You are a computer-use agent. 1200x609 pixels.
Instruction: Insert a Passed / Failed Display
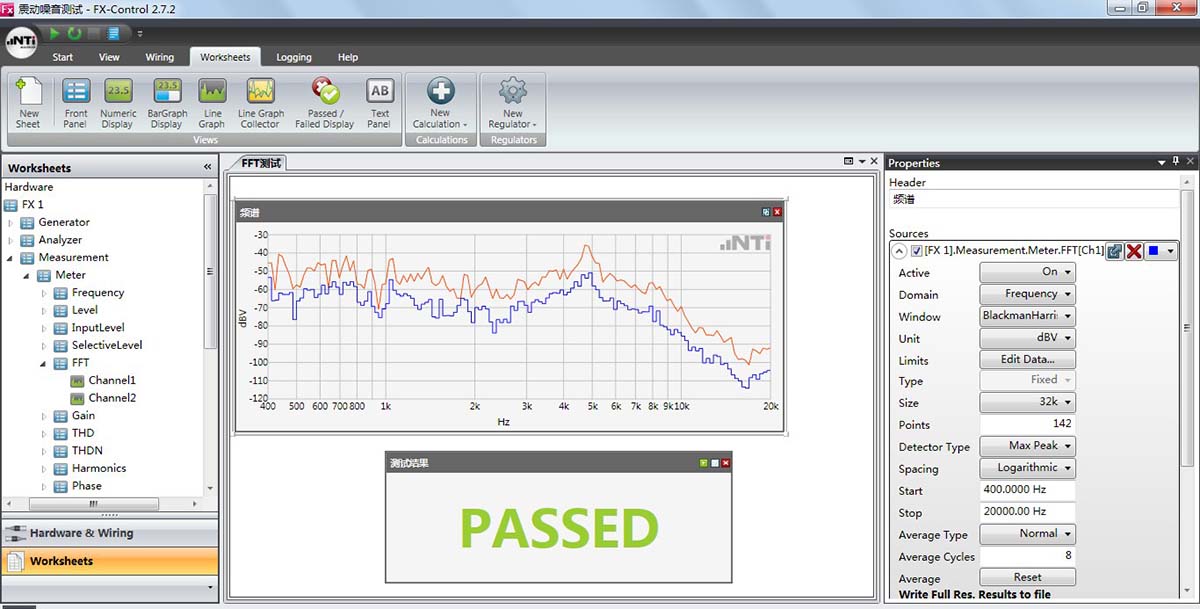(x=324, y=103)
